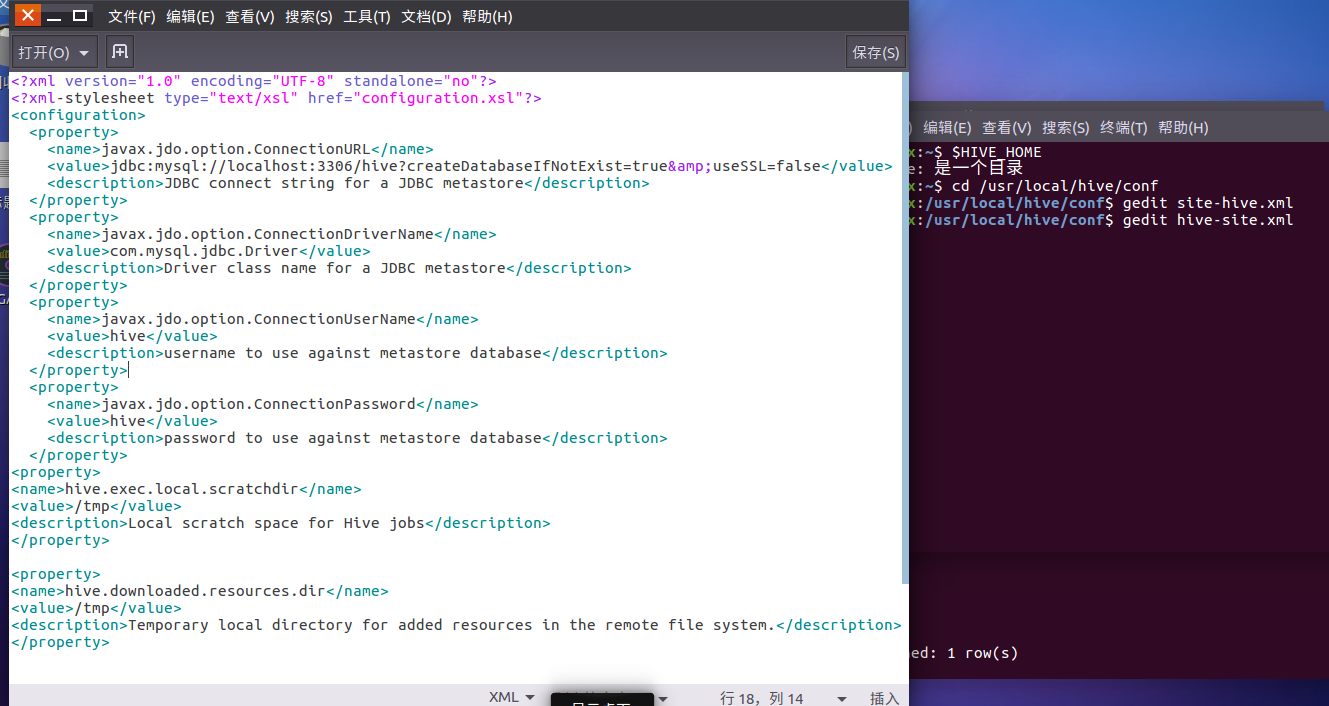Click the dropdown arrow beside 行 18, 列 14

coord(841,698)
